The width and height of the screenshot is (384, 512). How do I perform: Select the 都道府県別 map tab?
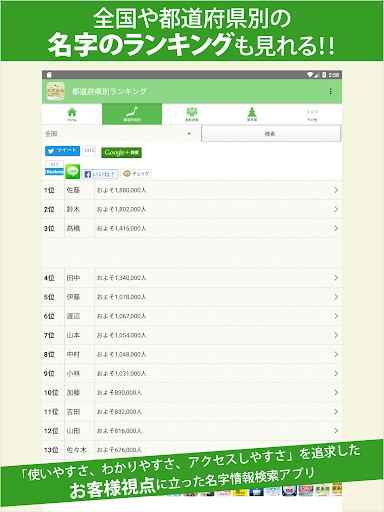click(132, 114)
